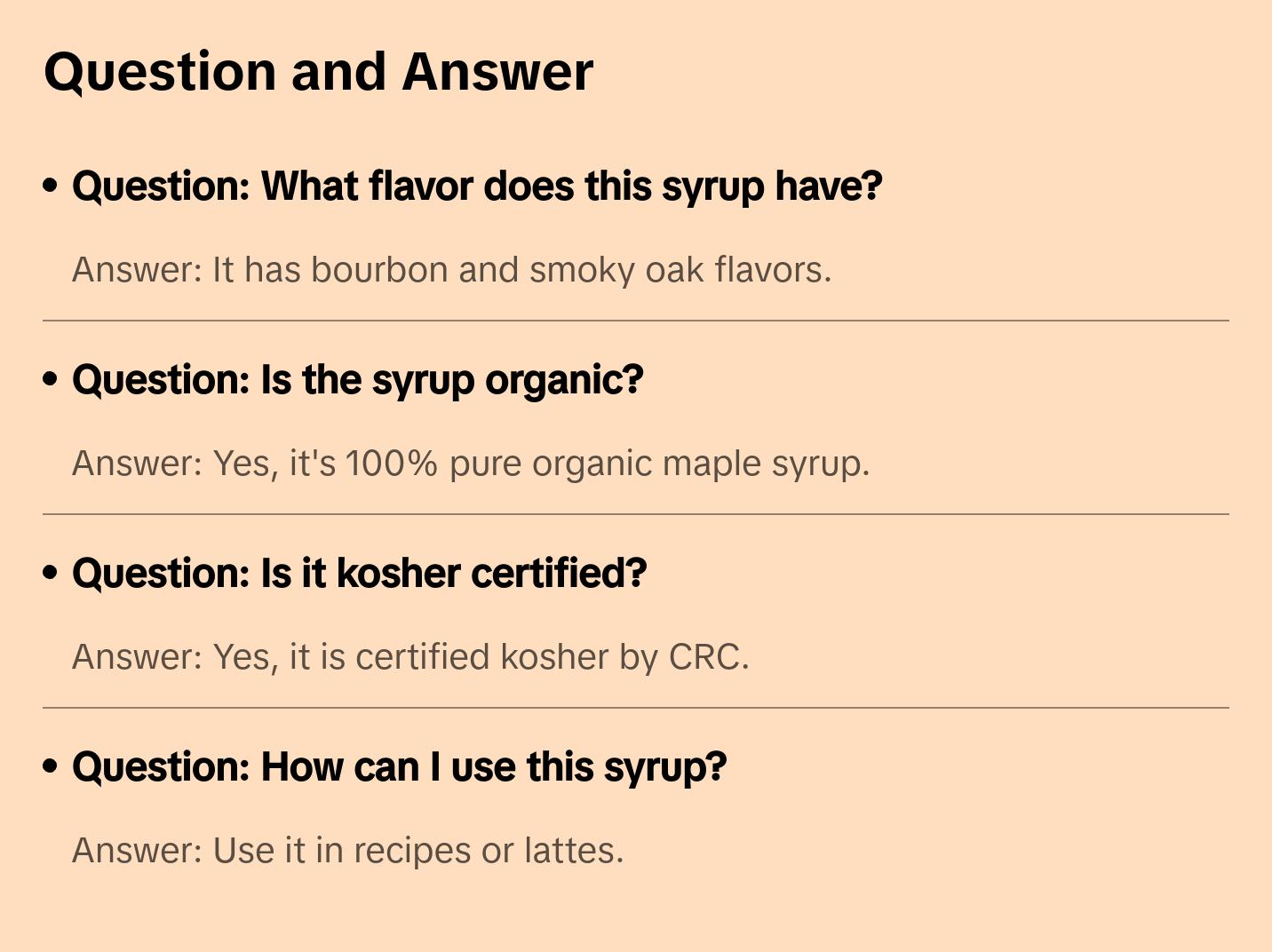Viewport: 1272px width, 952px height.
Task: Click "100%" in the organic answer
Action: 391,464
